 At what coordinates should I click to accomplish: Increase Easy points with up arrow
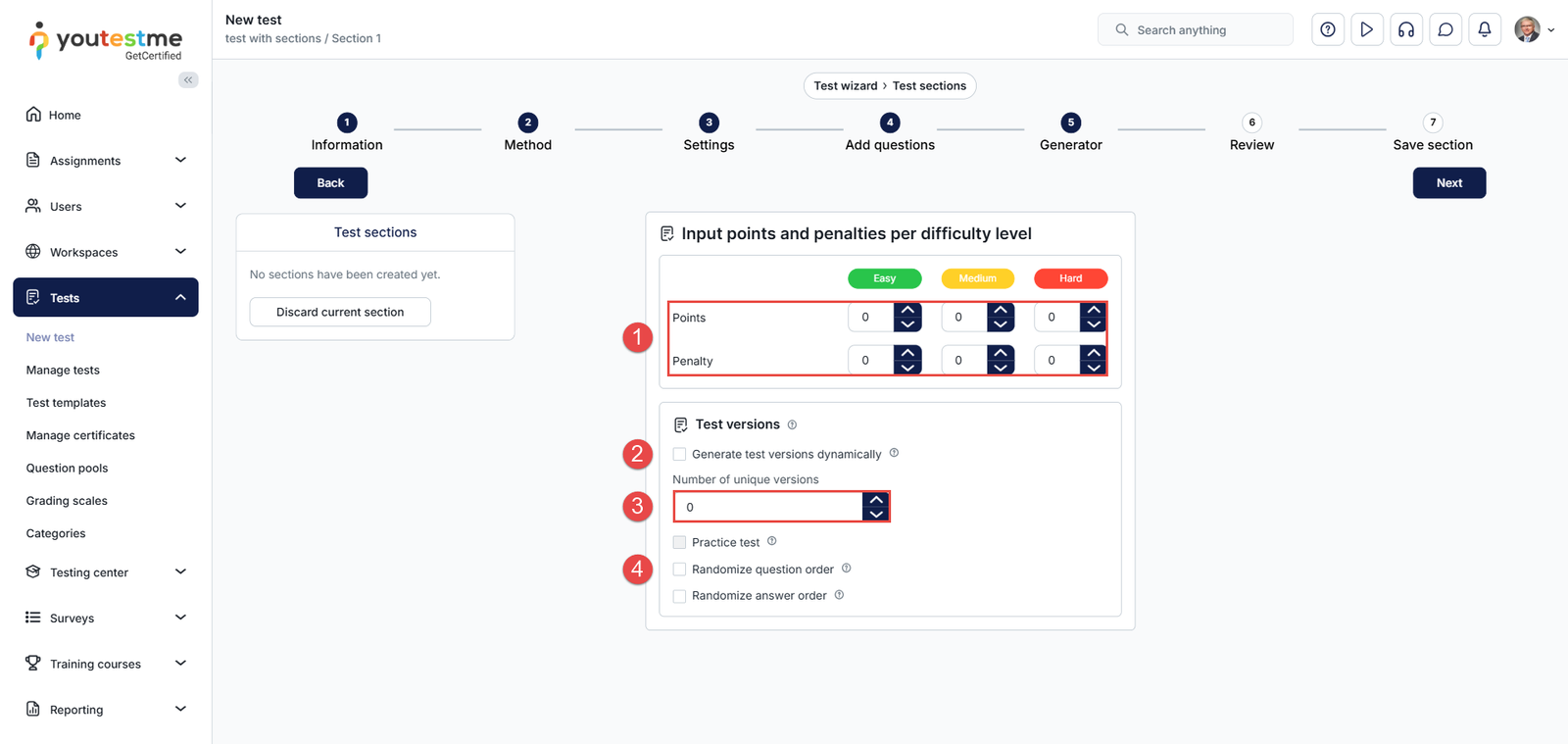coord(907,310)
